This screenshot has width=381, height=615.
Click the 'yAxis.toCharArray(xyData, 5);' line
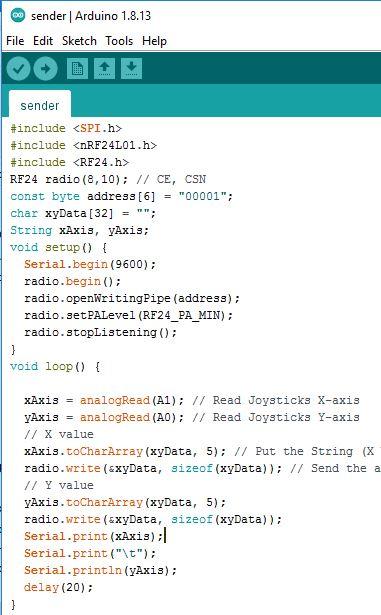[x=125, y=502]
